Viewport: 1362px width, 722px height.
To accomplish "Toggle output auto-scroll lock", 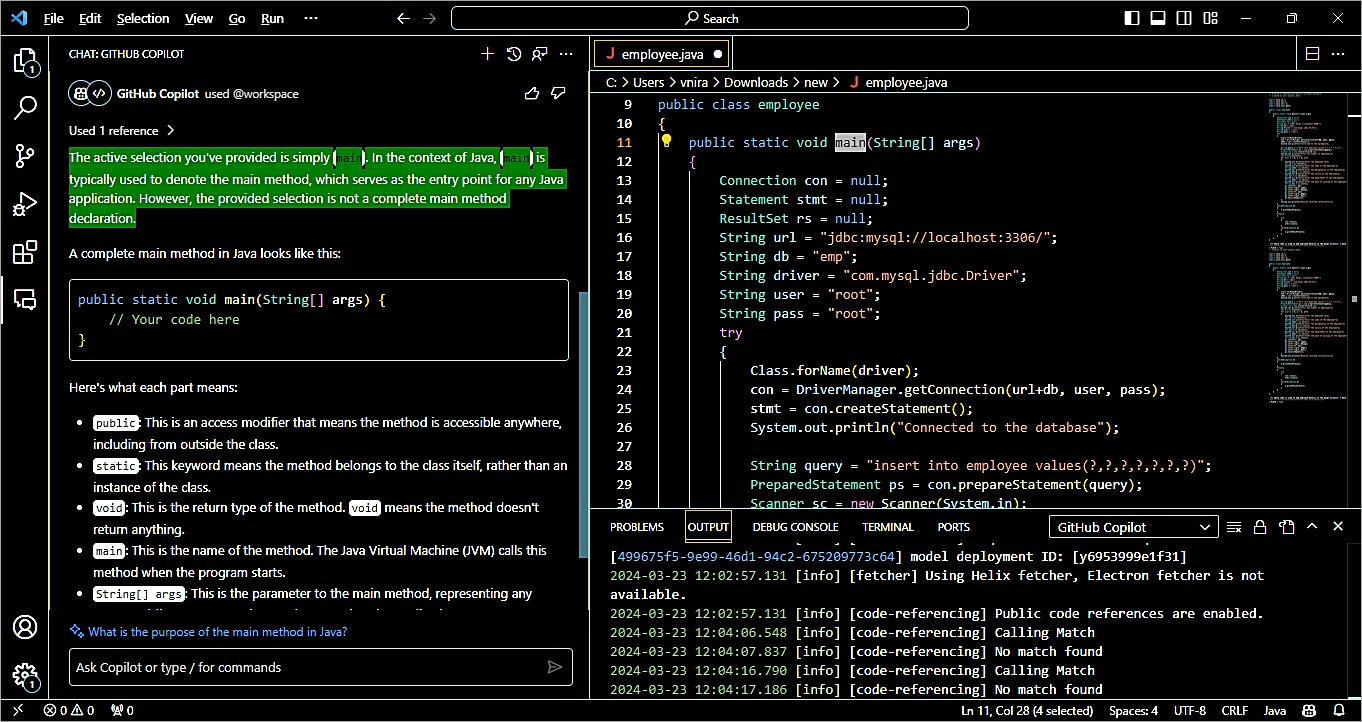I will click(1260, 527).
